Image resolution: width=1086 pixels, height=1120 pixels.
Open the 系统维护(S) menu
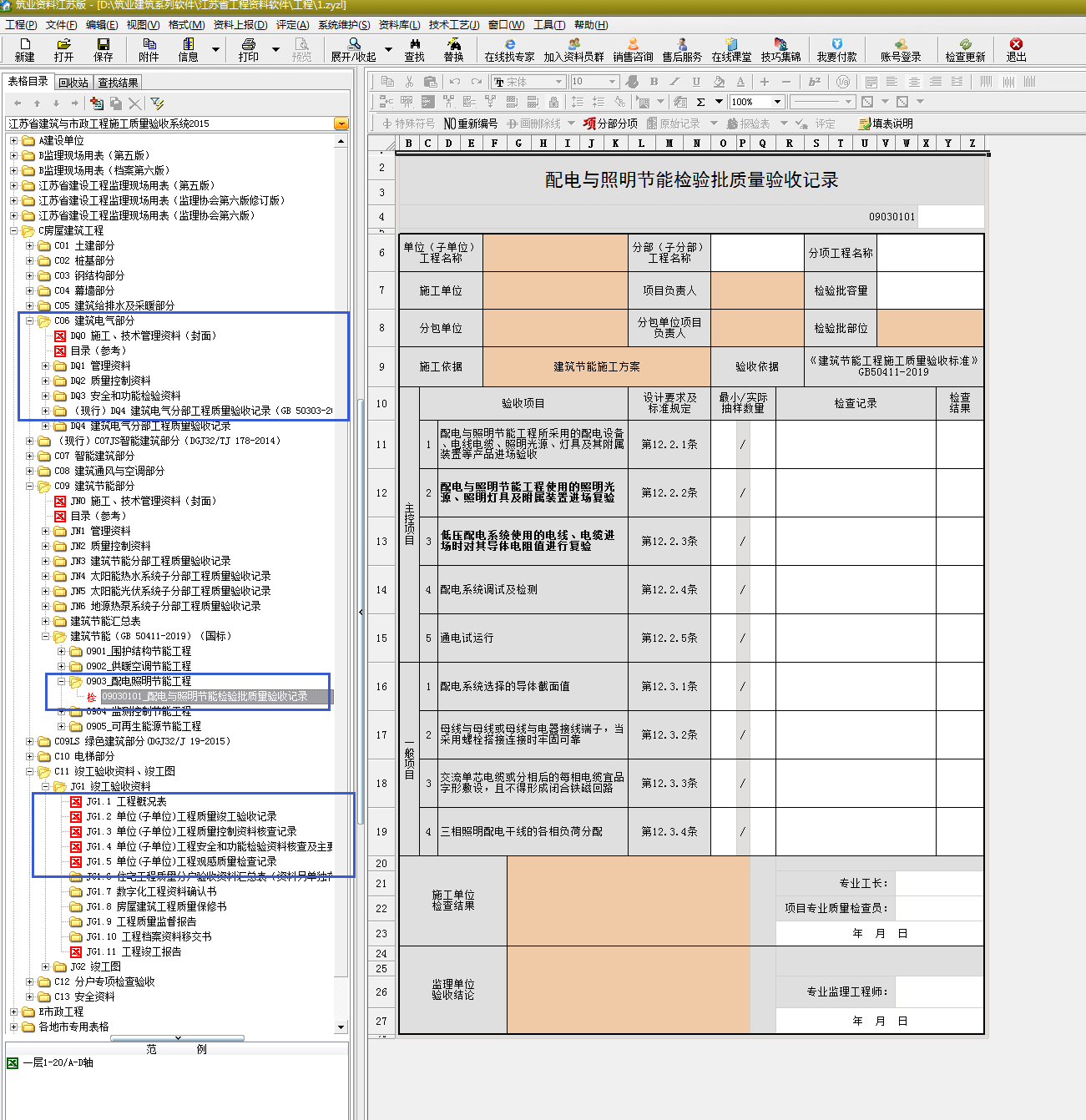344,25
